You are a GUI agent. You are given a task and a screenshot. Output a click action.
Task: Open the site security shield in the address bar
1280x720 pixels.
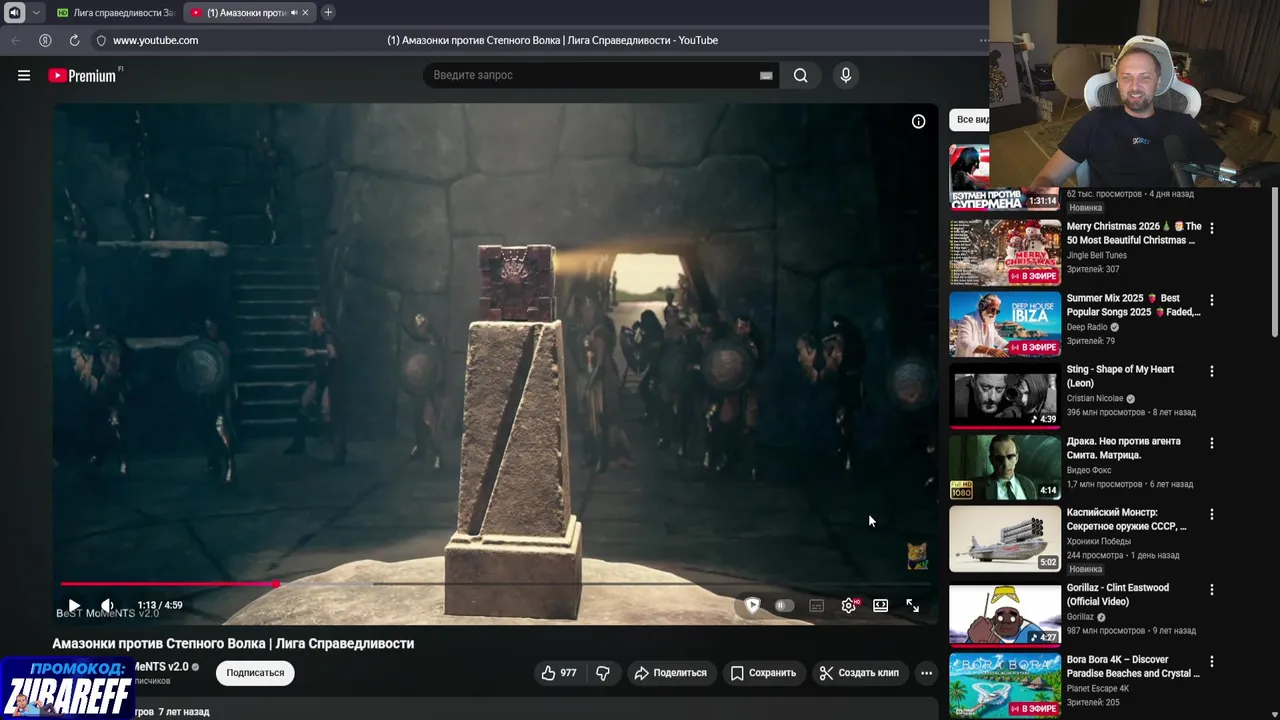tap(101, 40)
